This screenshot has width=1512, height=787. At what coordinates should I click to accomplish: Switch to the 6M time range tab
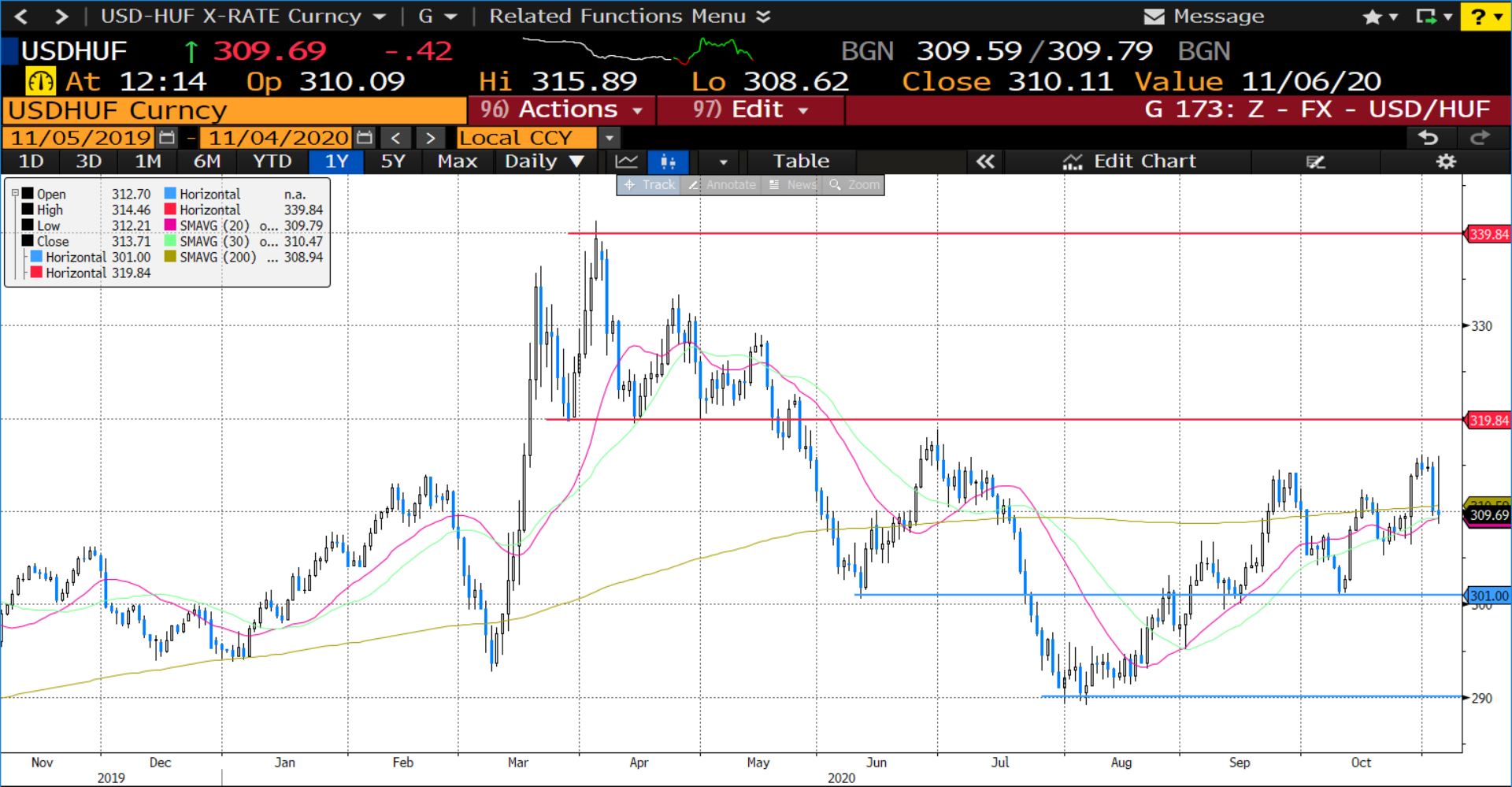point(206,161)
